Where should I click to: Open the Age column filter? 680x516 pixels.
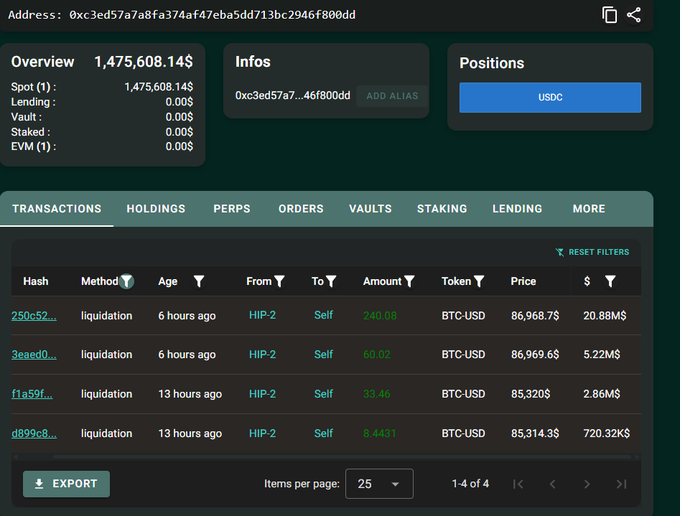pos(199,281)
